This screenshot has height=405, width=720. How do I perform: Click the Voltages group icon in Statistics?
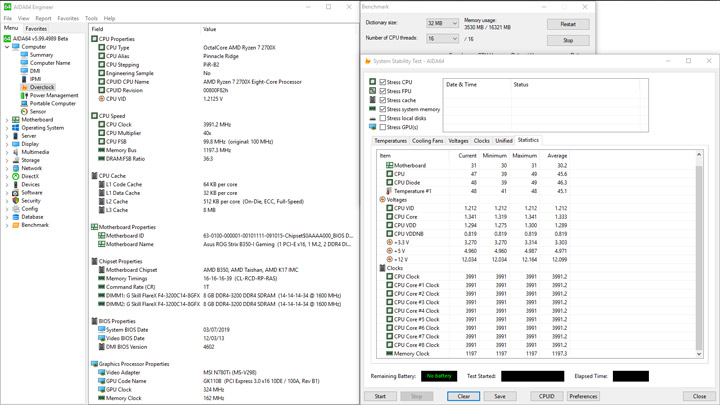(x=382, y=200)
